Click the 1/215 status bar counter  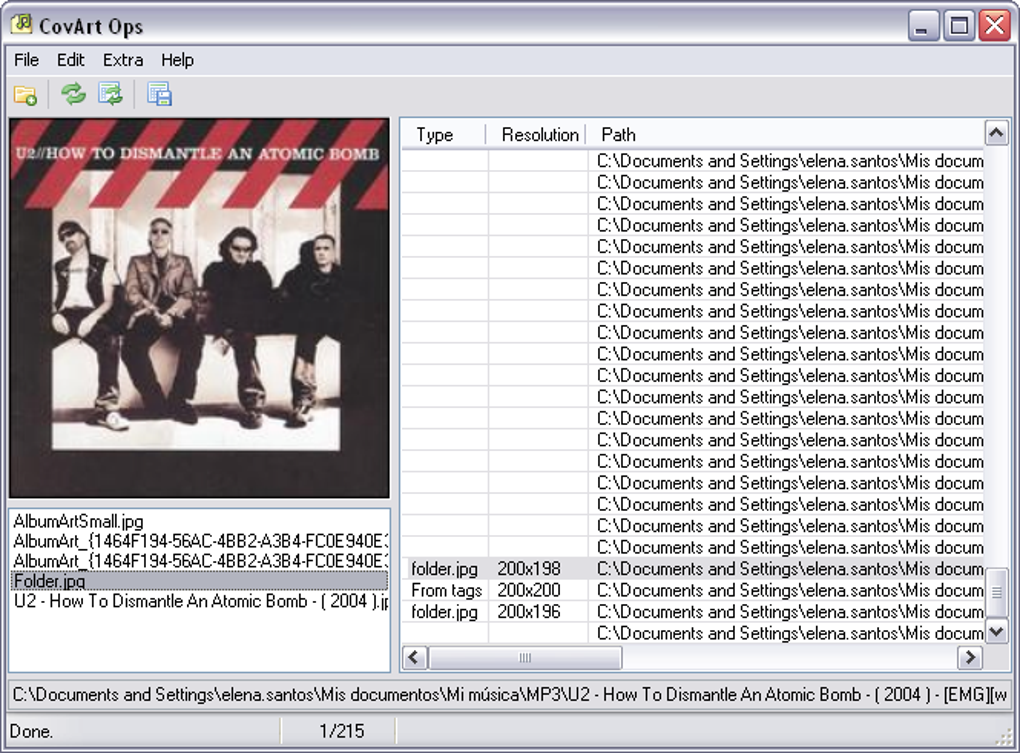click(x=342, y=732)
